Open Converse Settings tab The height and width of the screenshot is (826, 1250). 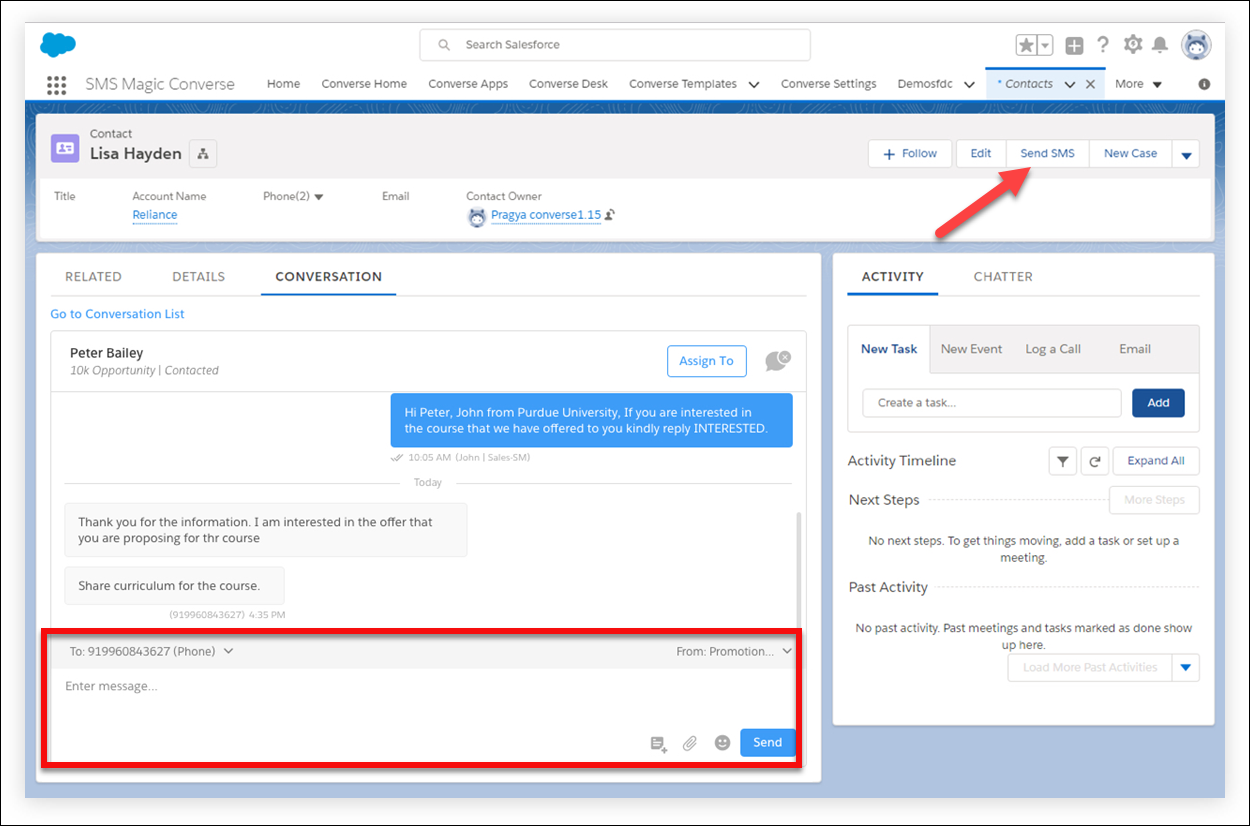829,84
